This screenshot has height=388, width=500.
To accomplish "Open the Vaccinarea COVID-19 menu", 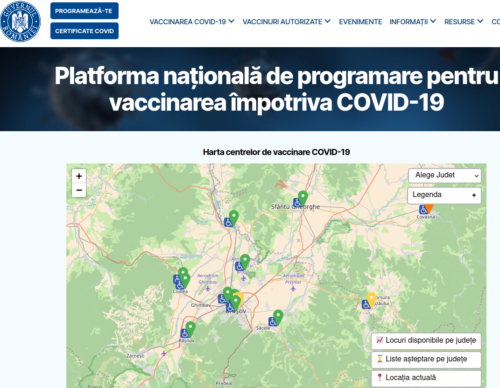I will click(192, 22).
